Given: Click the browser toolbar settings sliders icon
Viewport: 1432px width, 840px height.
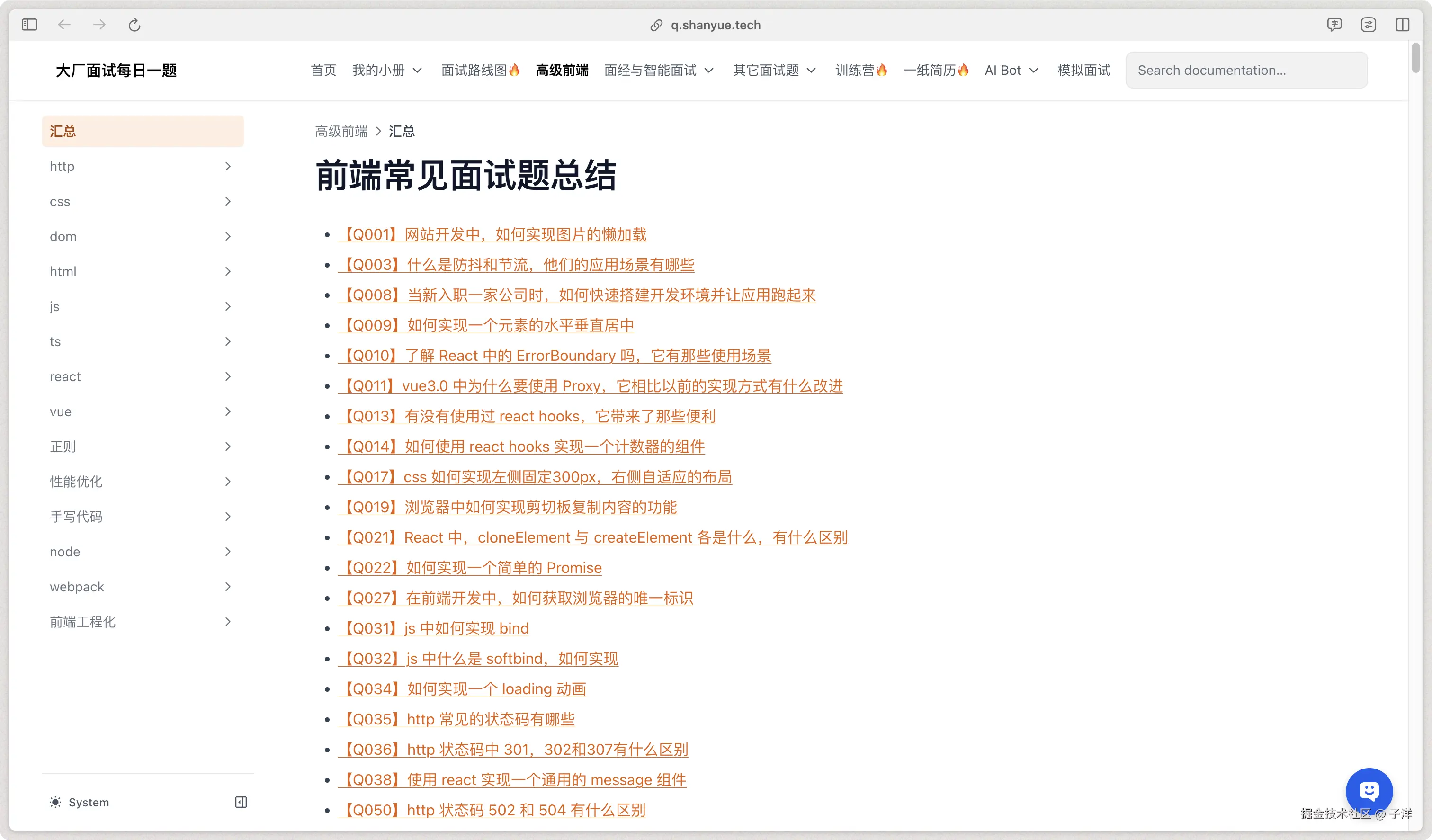Looking at the screenshot, I should 1369,25.
